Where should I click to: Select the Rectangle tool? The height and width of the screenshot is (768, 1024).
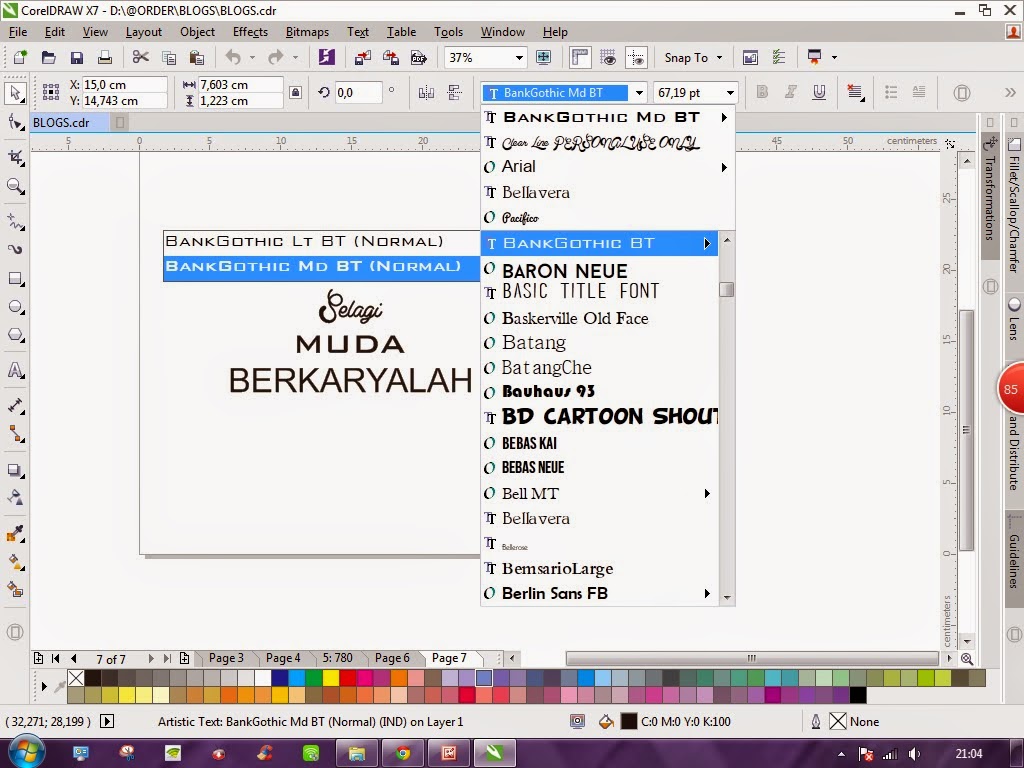(14, 279)
